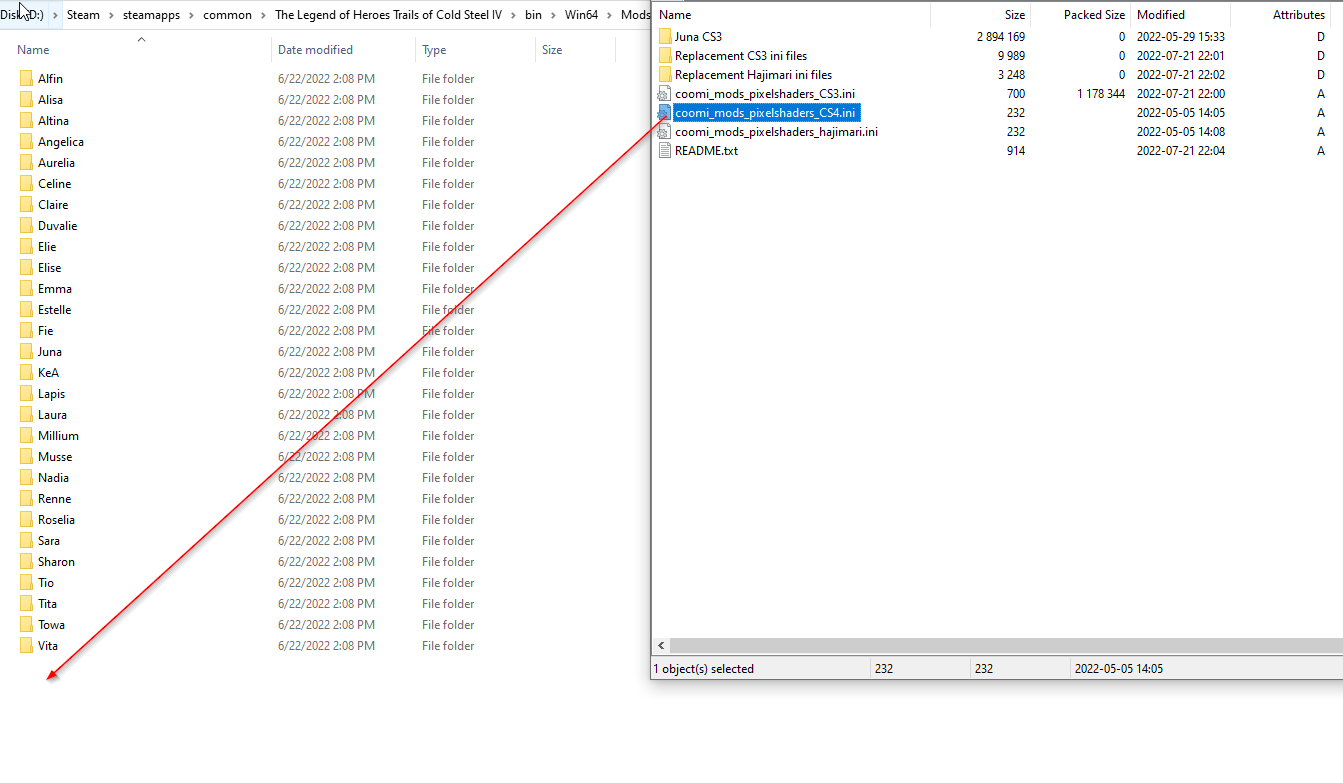Select the KeA folder icon
This screenshot has width=1343, height=783.
coord(26,372)
